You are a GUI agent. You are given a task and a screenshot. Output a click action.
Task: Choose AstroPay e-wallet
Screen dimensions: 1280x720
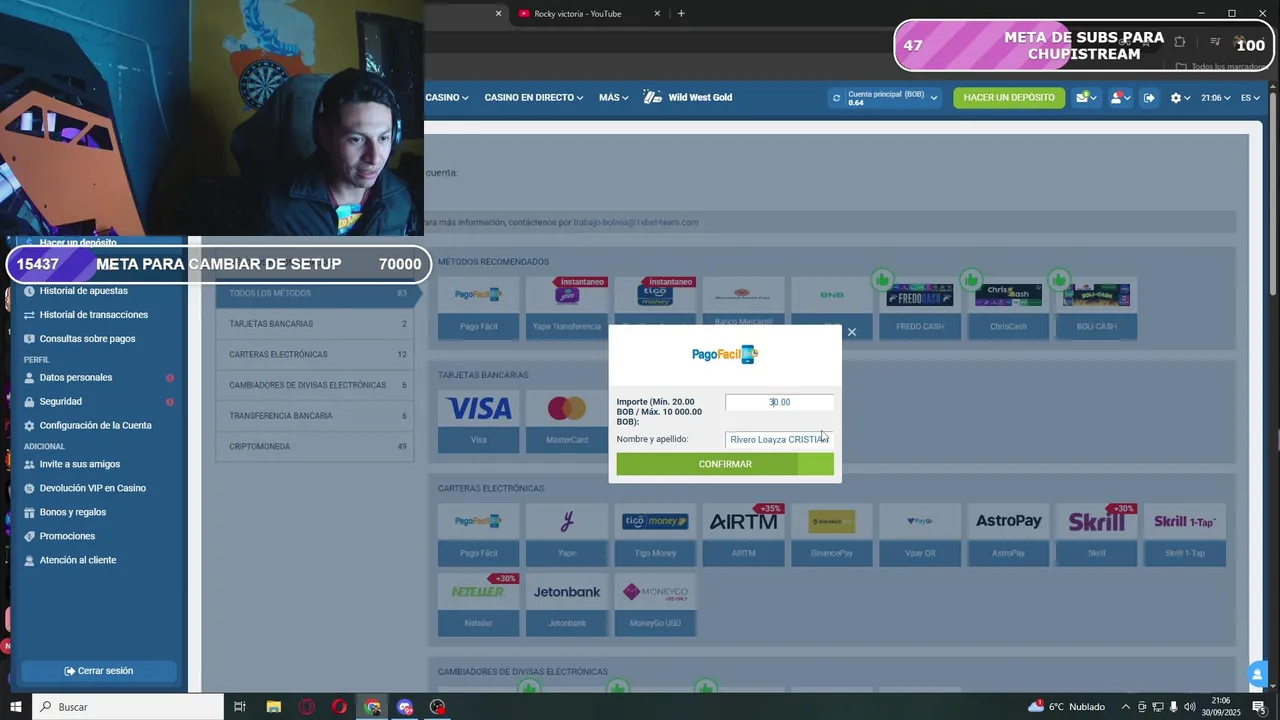point(1008,535)
